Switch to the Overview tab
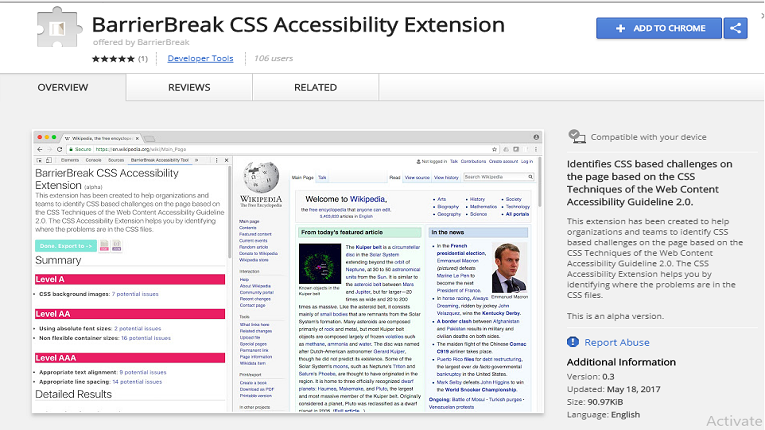This screenshot has height=430, width=765. [63, 87]
